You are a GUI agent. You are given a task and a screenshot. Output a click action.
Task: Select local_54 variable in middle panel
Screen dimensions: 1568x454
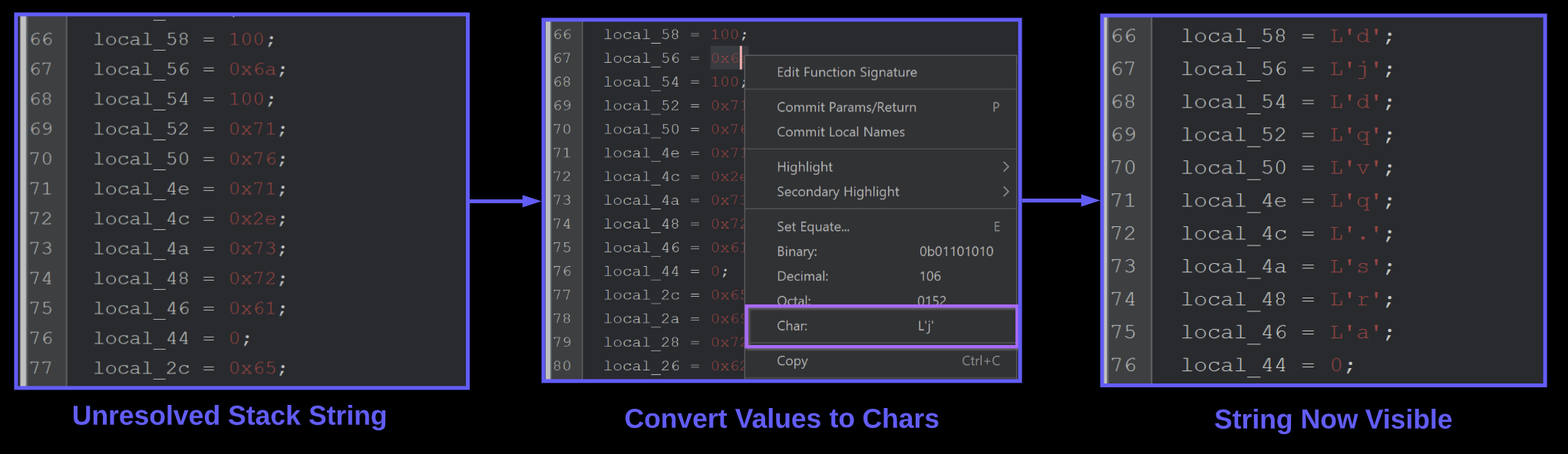pos(641,82)
